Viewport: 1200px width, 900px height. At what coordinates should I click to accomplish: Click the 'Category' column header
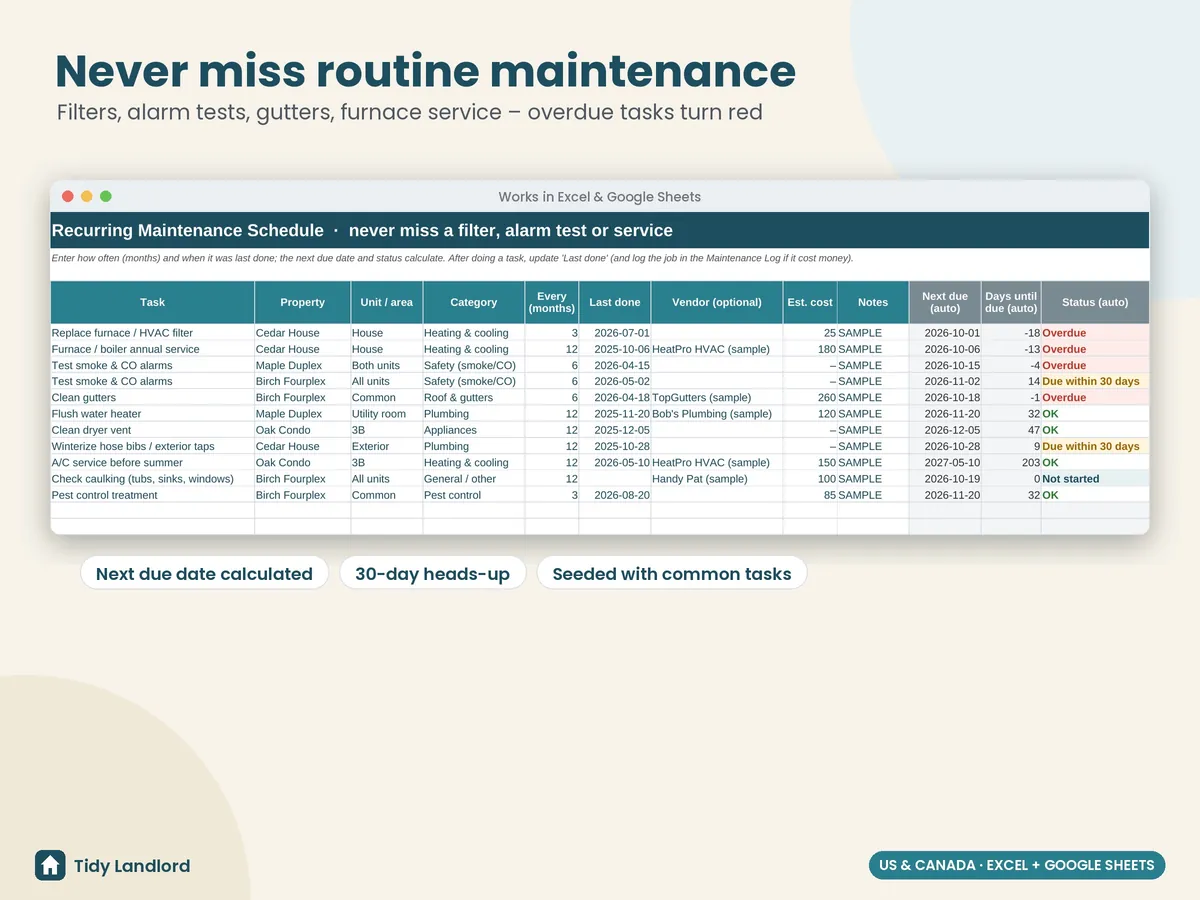(474, 302)
